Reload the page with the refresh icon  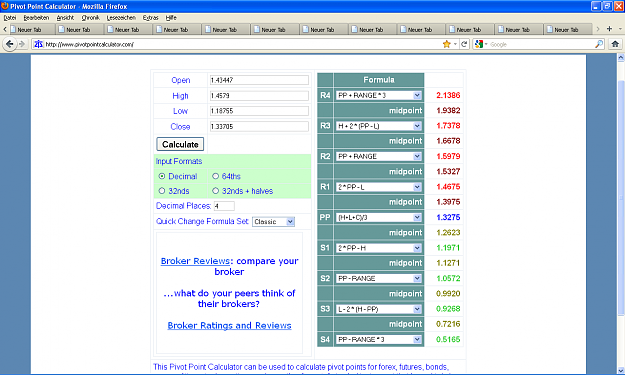[x=464, y=44]
